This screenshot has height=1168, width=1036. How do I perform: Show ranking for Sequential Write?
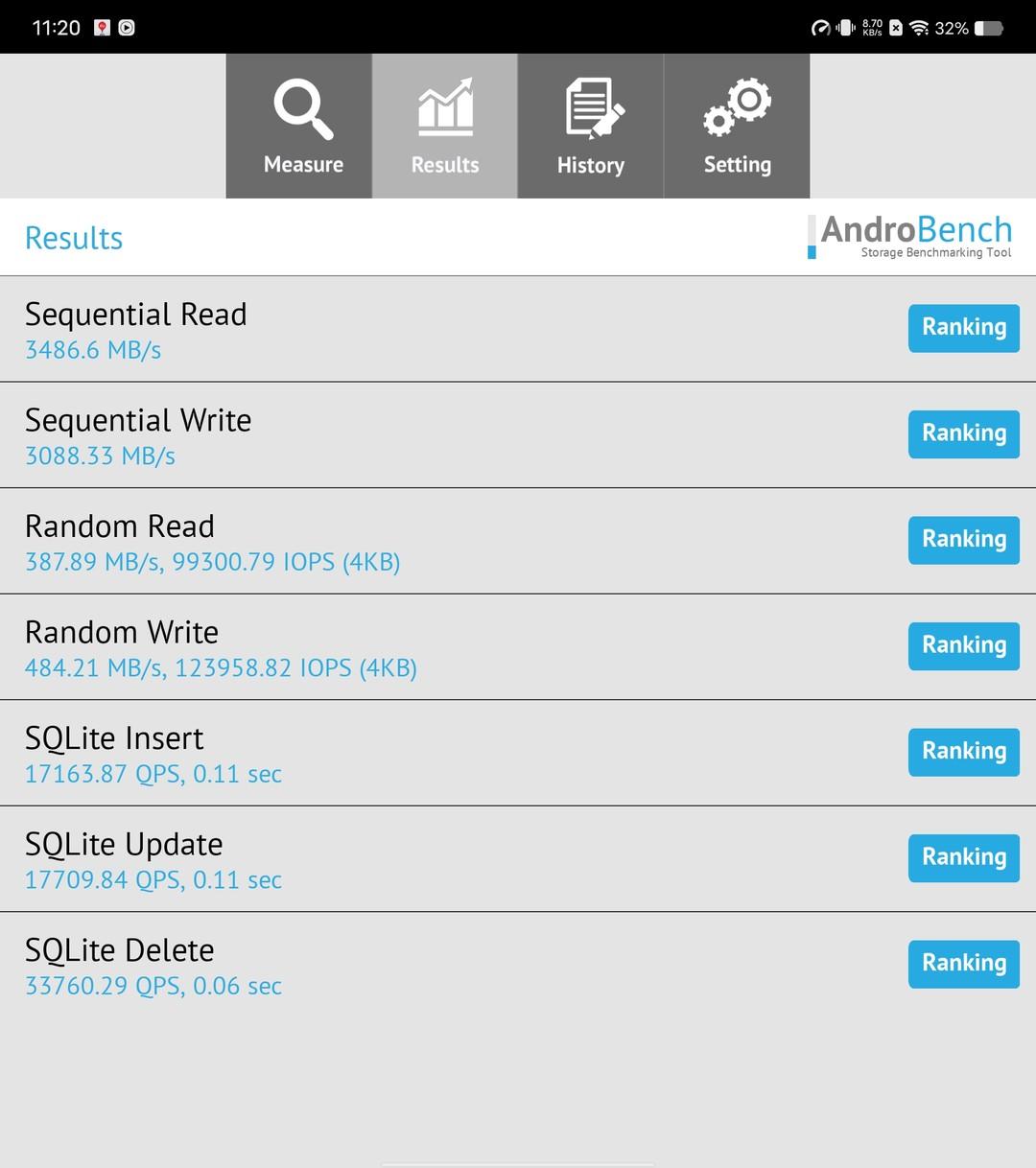[x=963, y=433]
